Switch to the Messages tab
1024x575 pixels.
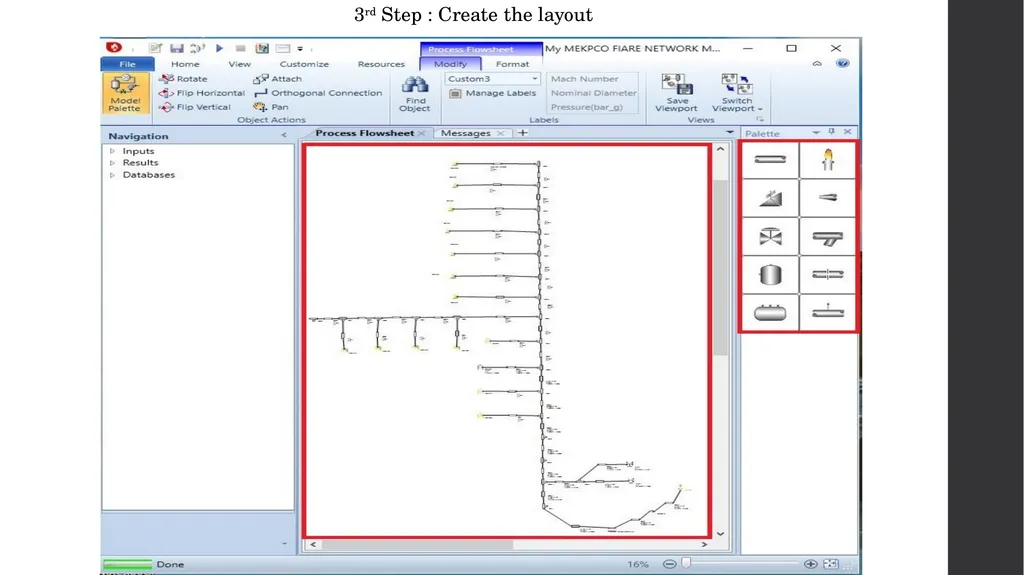465,133
